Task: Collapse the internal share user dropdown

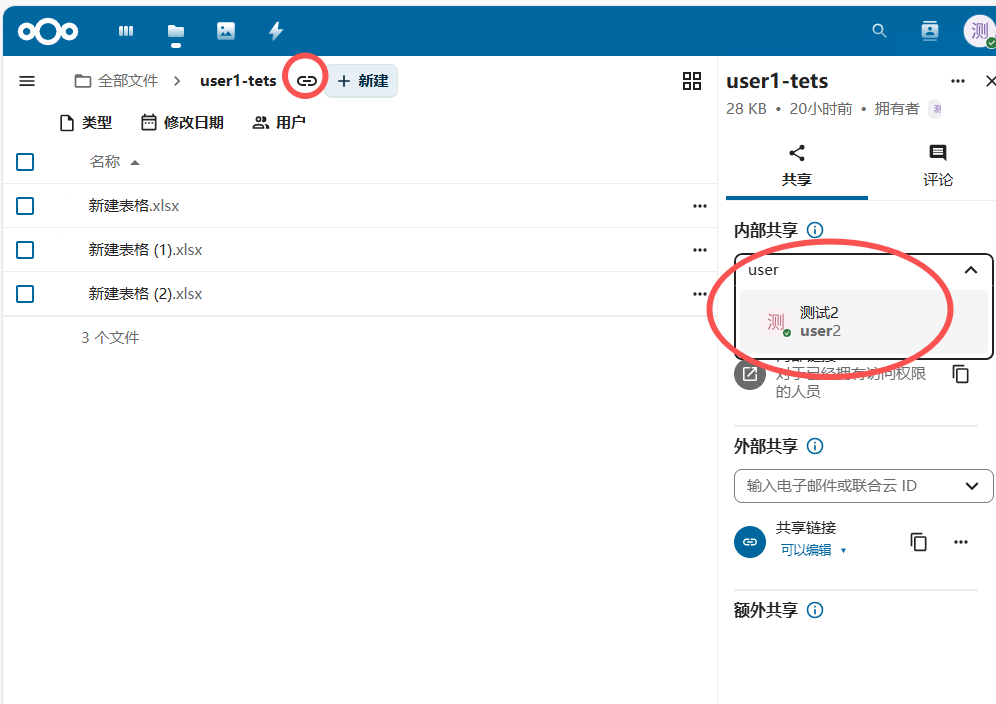Action: 971,270
